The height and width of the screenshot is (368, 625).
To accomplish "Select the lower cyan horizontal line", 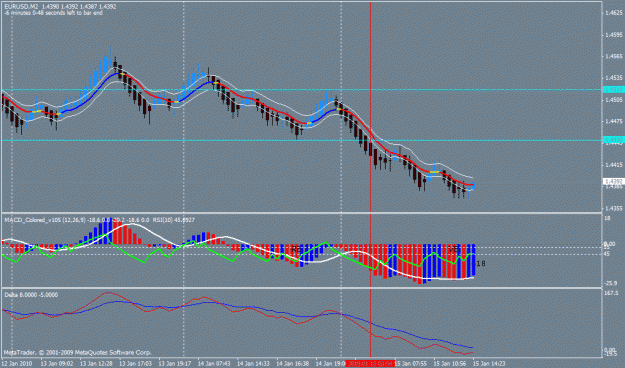I will point(301,140).
